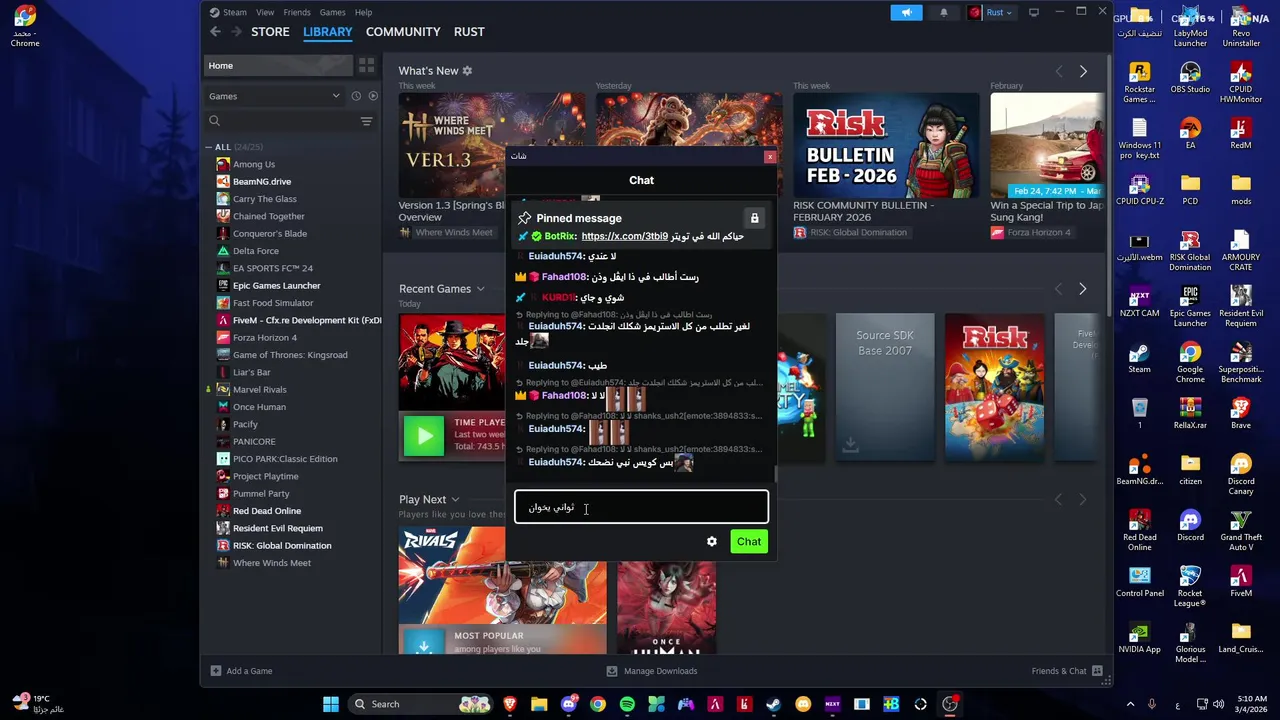Open the Friends menu

pyautogui.click(x=297, y=13)
